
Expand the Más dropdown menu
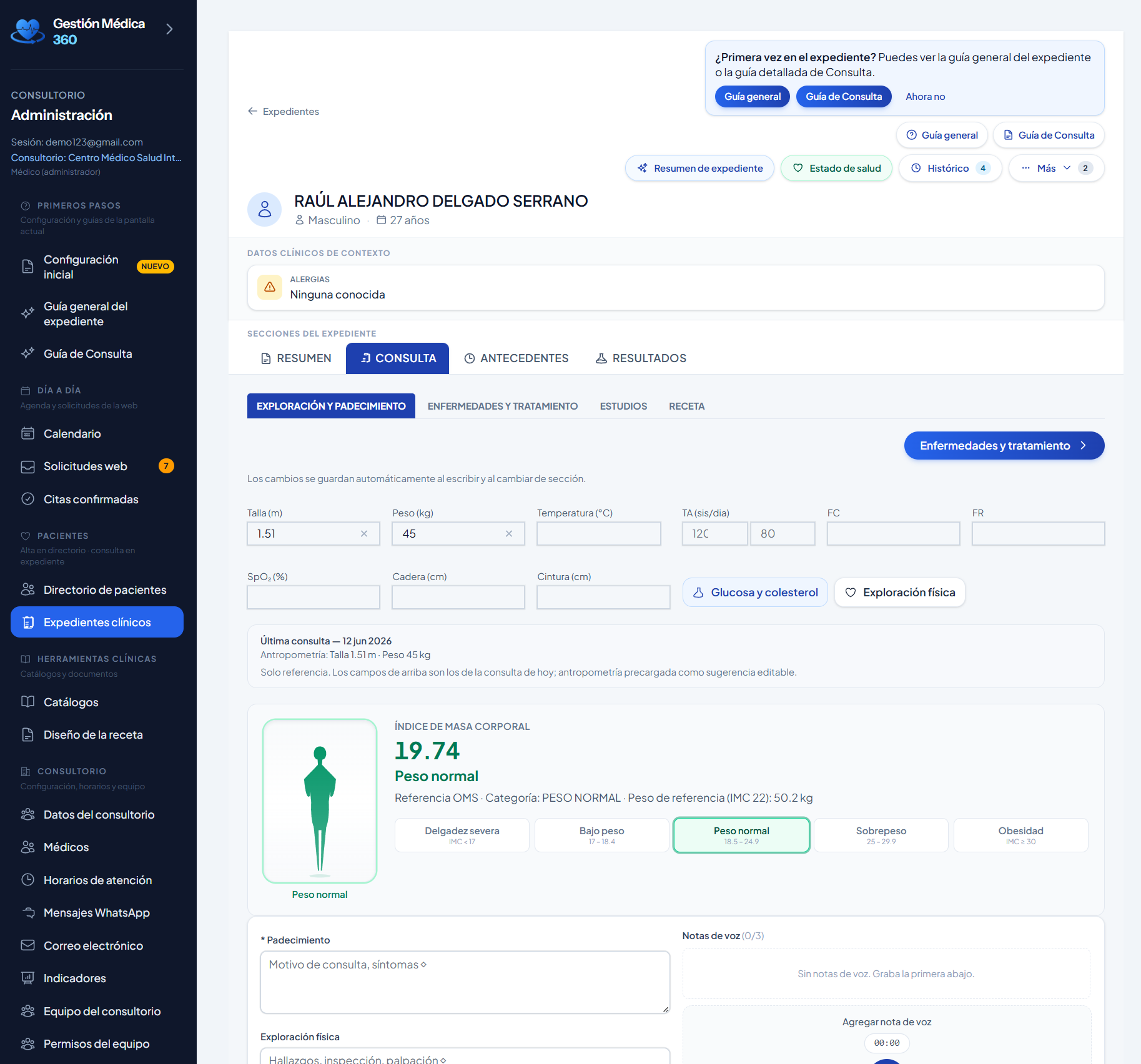[1056, 169]
